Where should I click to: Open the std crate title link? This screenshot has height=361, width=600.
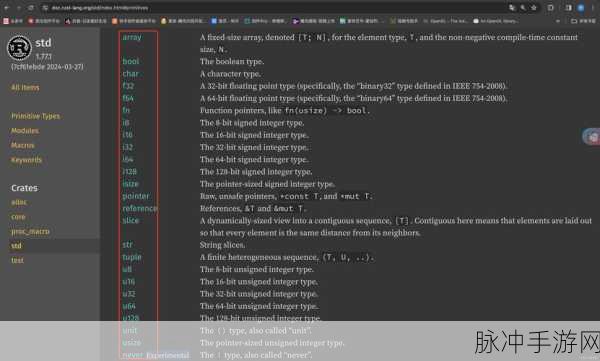click(43, 43)
